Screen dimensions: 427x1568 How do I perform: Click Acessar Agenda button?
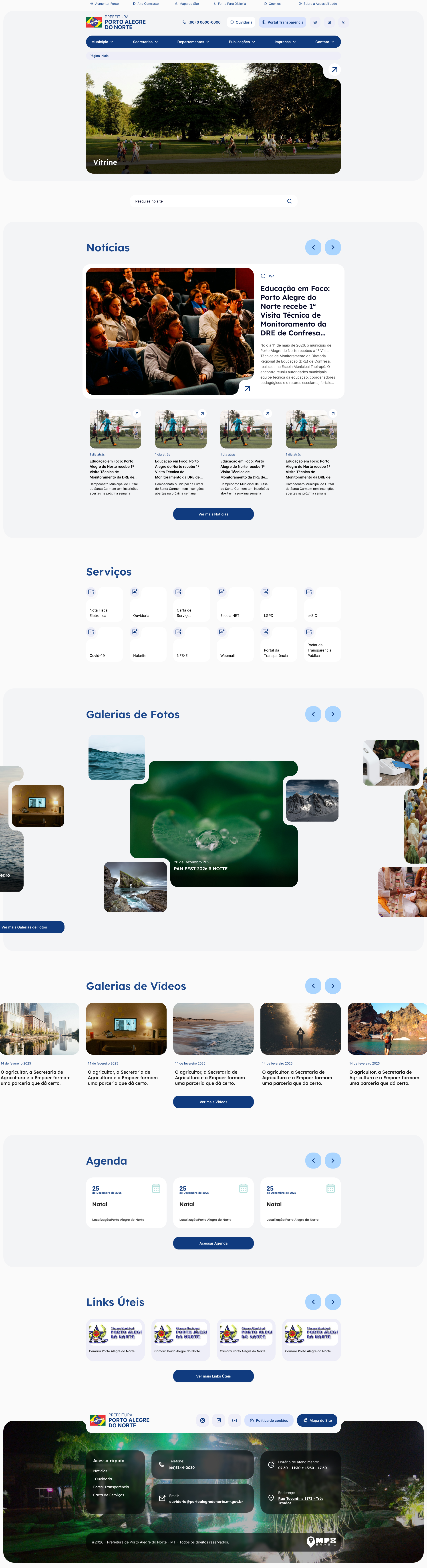click(213, 1243)
